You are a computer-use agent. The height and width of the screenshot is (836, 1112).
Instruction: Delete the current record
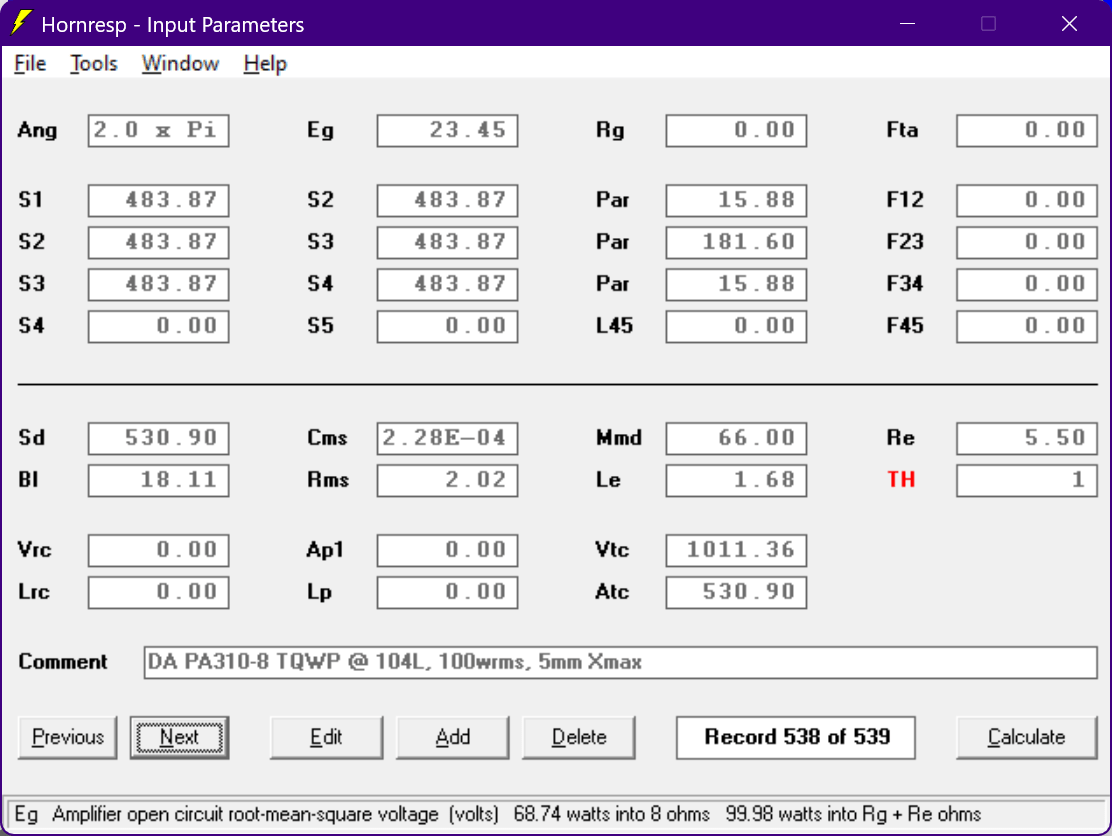[579, 737]
